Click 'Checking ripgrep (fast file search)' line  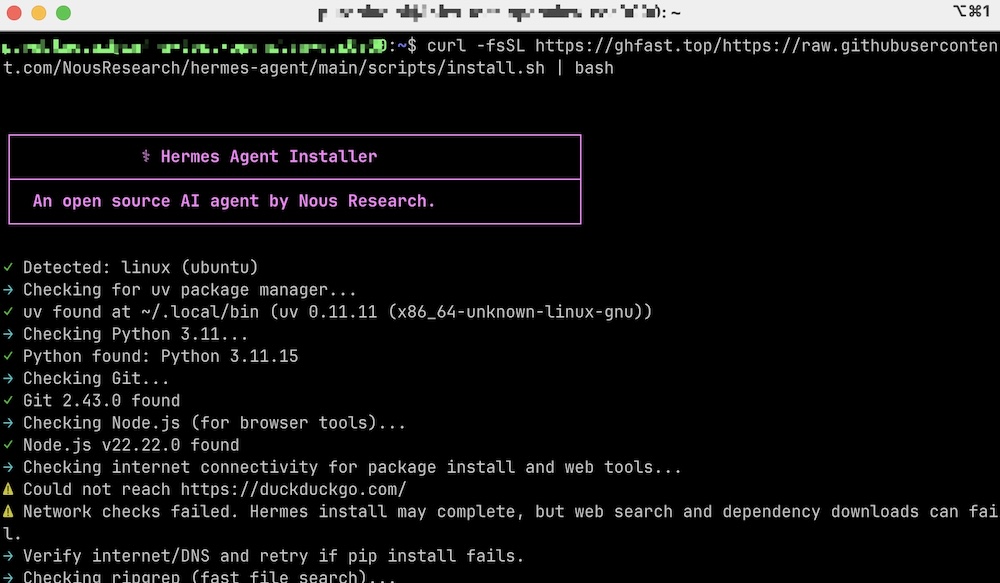tap(209, 577)
